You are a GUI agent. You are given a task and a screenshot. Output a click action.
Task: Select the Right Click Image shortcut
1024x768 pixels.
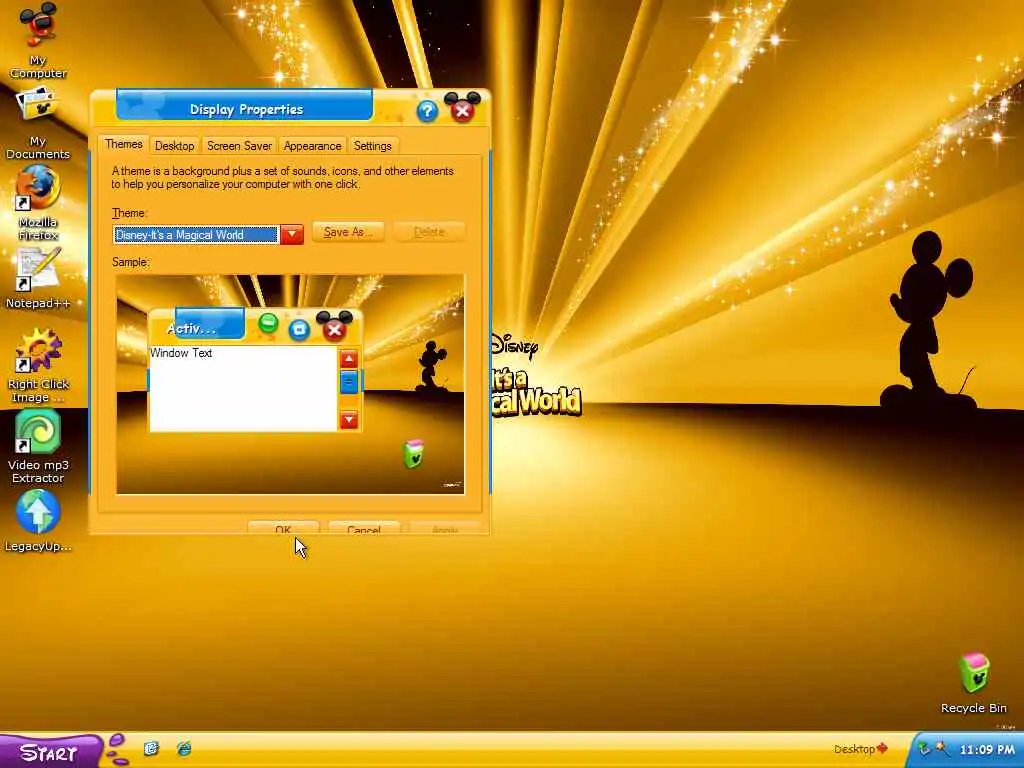(x=38, y=366)
